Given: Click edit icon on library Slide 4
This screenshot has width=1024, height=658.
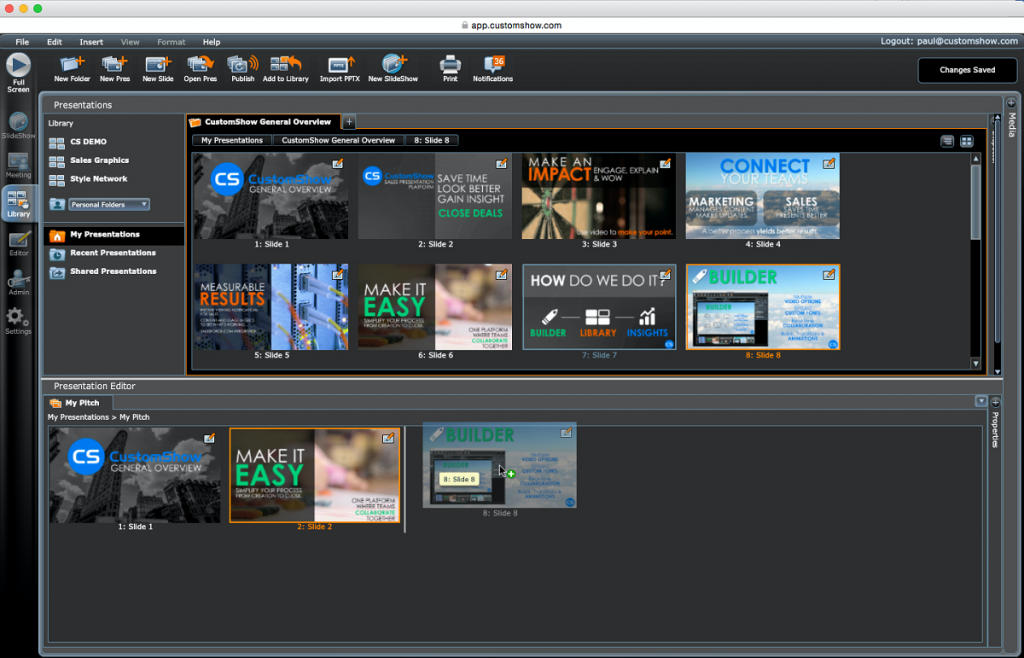Looking at the screenshot, I should click(x=829, y=164).
